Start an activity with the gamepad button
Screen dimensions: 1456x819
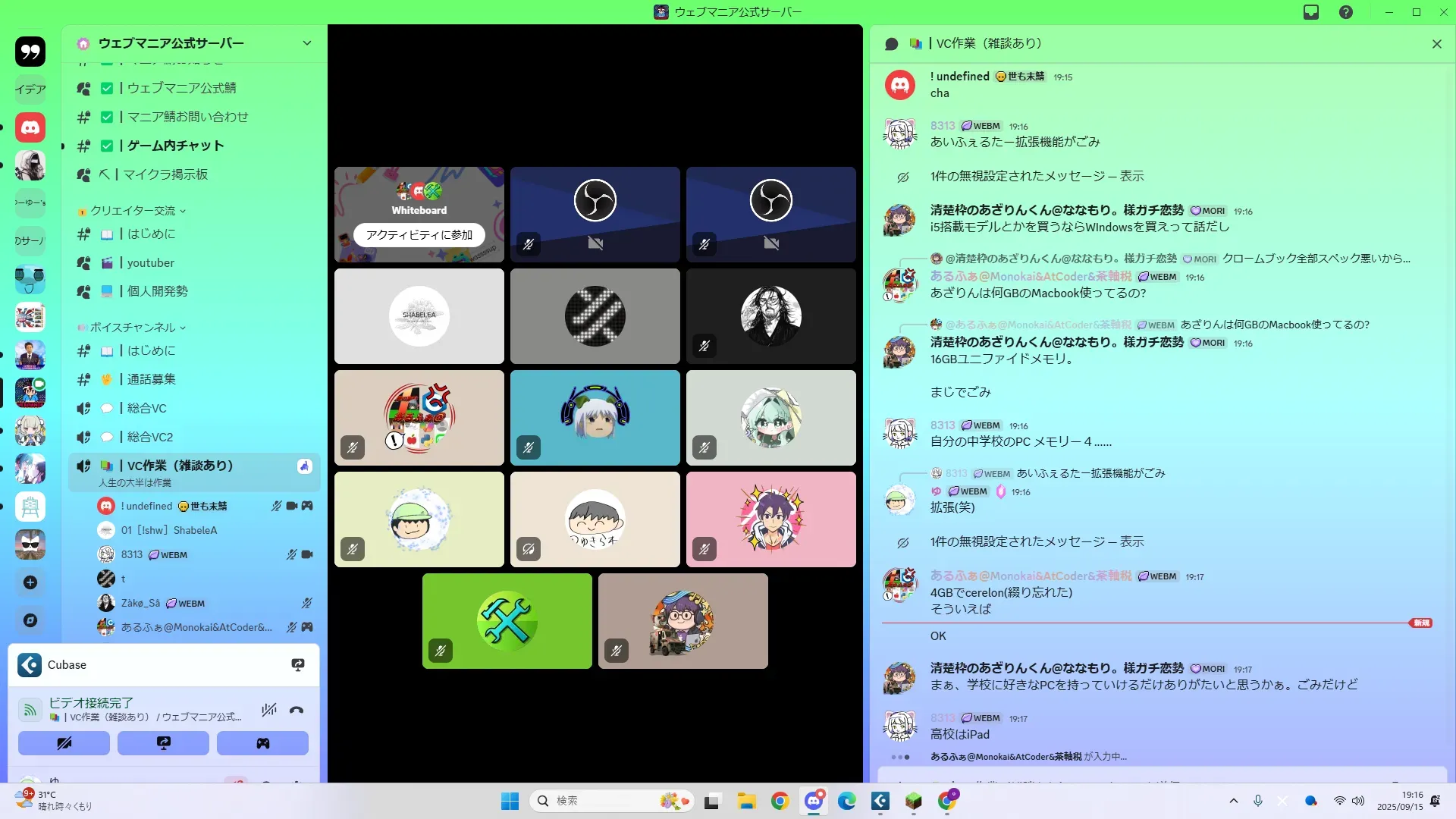coord(262,743)
